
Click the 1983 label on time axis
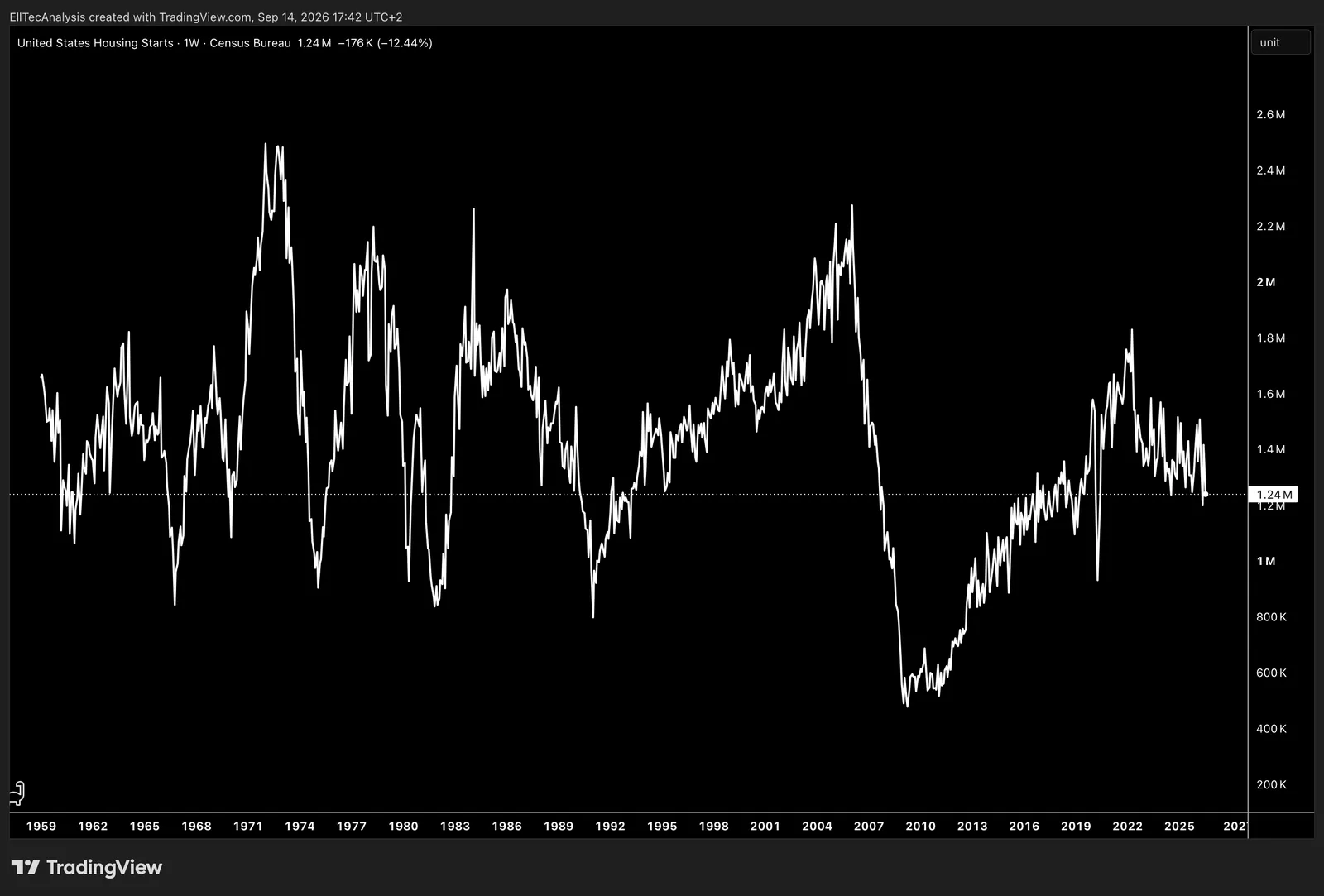455,826
